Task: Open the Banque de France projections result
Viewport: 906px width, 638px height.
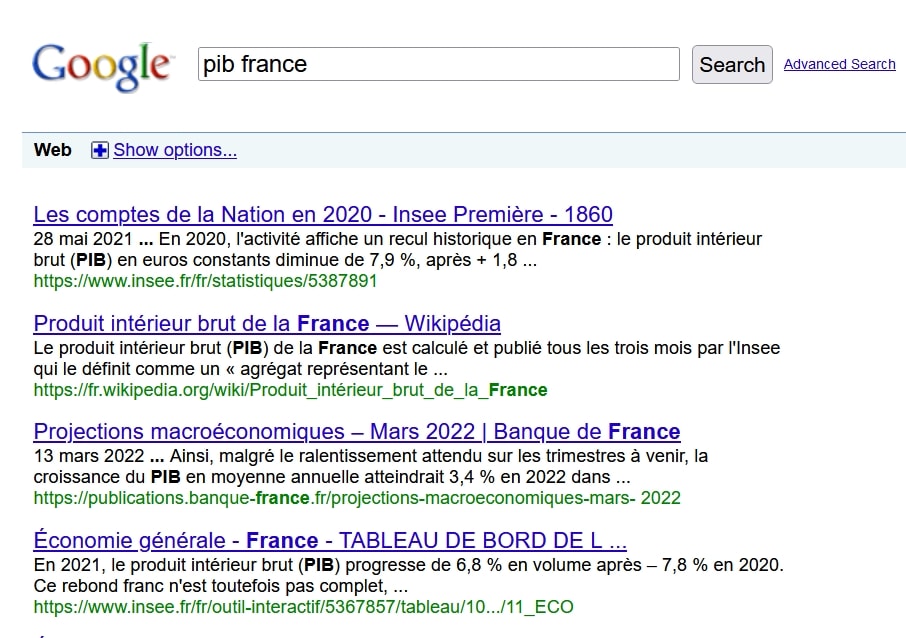Action: pos(356,432)
